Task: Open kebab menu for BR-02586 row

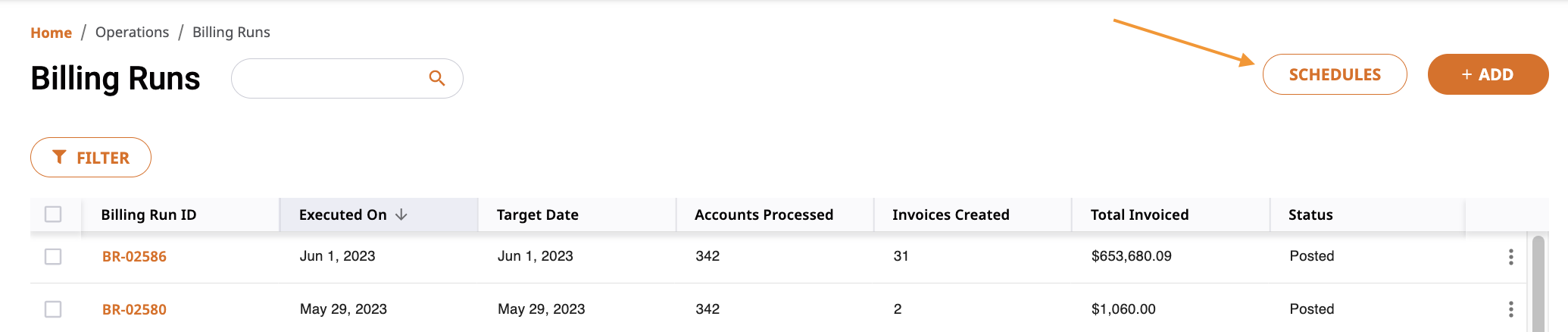Action: click(1510, 257)
